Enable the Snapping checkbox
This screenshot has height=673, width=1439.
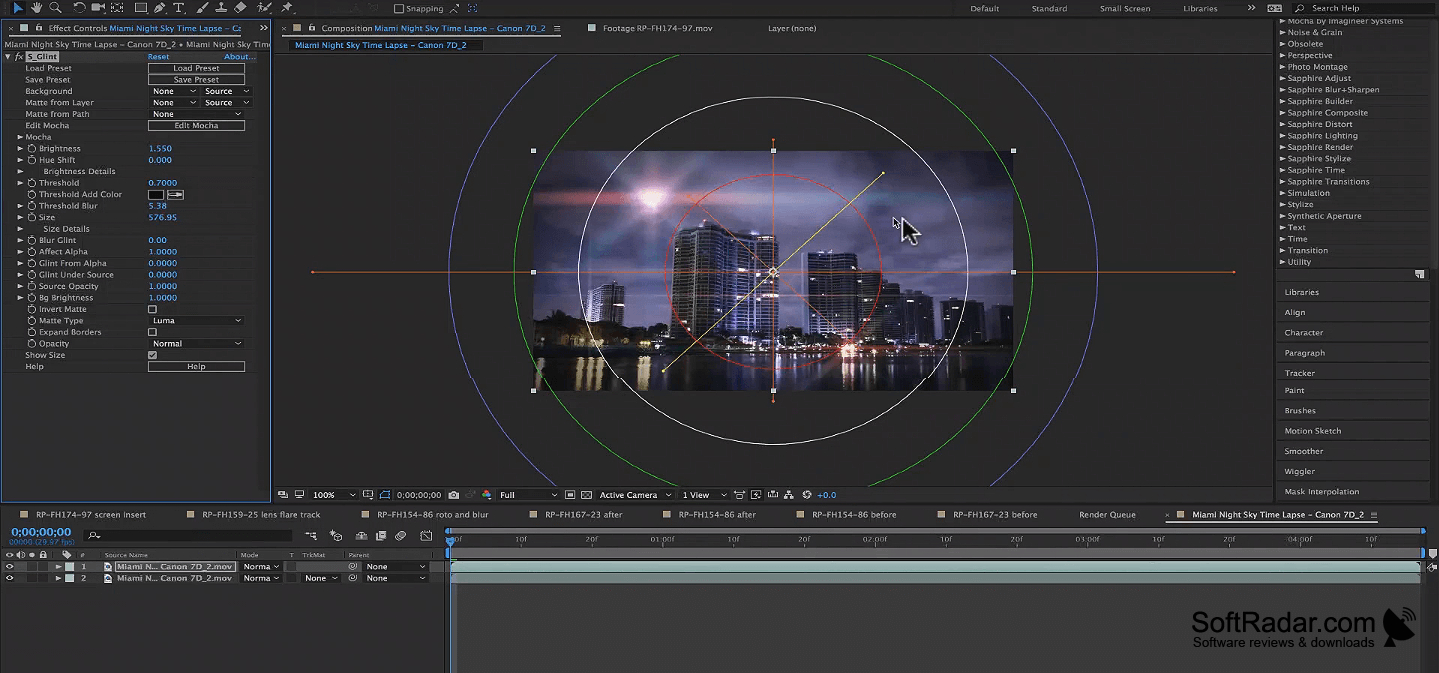coord(399,9)
